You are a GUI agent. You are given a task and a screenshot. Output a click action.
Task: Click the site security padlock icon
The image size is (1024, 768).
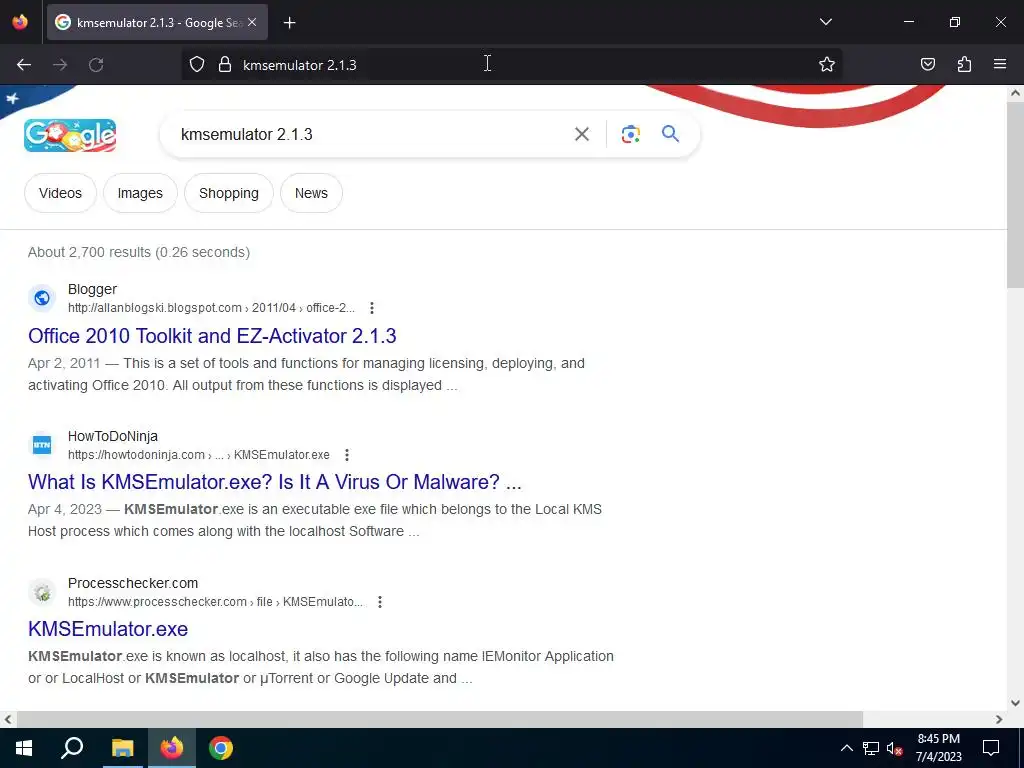225,65
